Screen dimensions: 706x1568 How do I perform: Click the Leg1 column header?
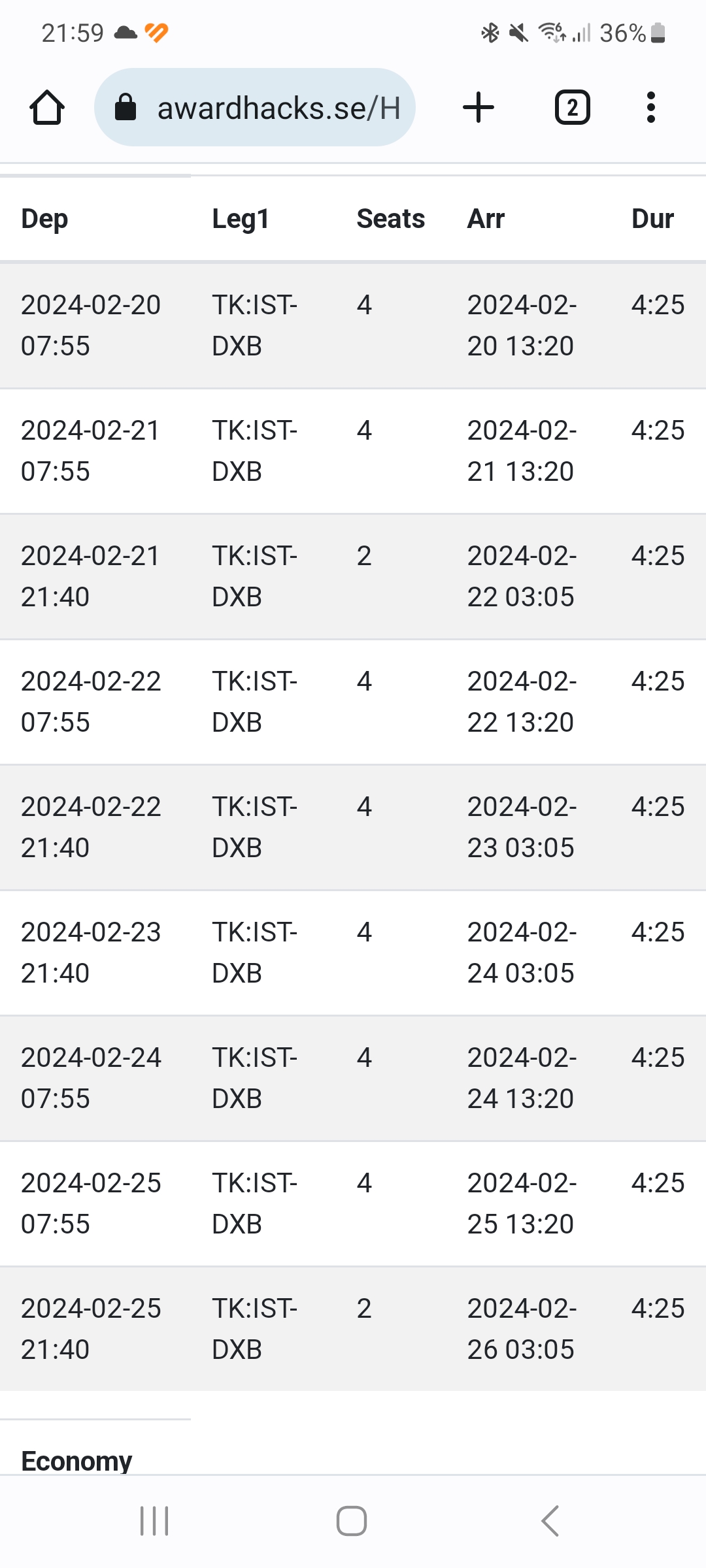click(241, 219)
